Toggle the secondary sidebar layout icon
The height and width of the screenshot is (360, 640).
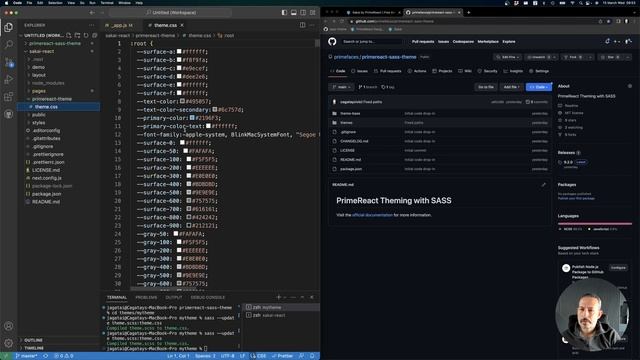coord(303,13)
